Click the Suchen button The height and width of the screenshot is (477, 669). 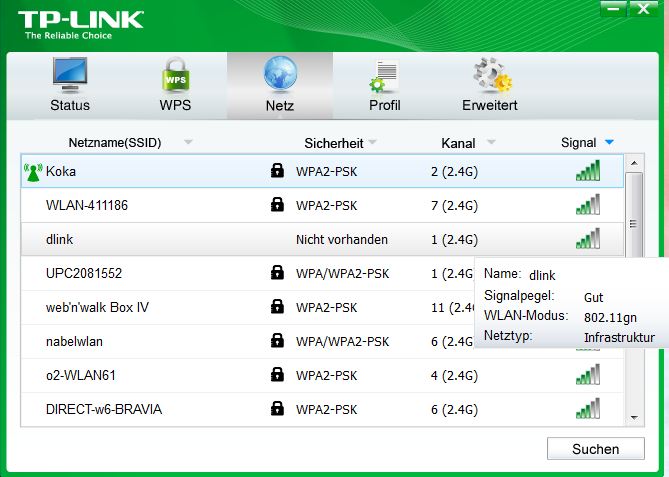[596, 449]
